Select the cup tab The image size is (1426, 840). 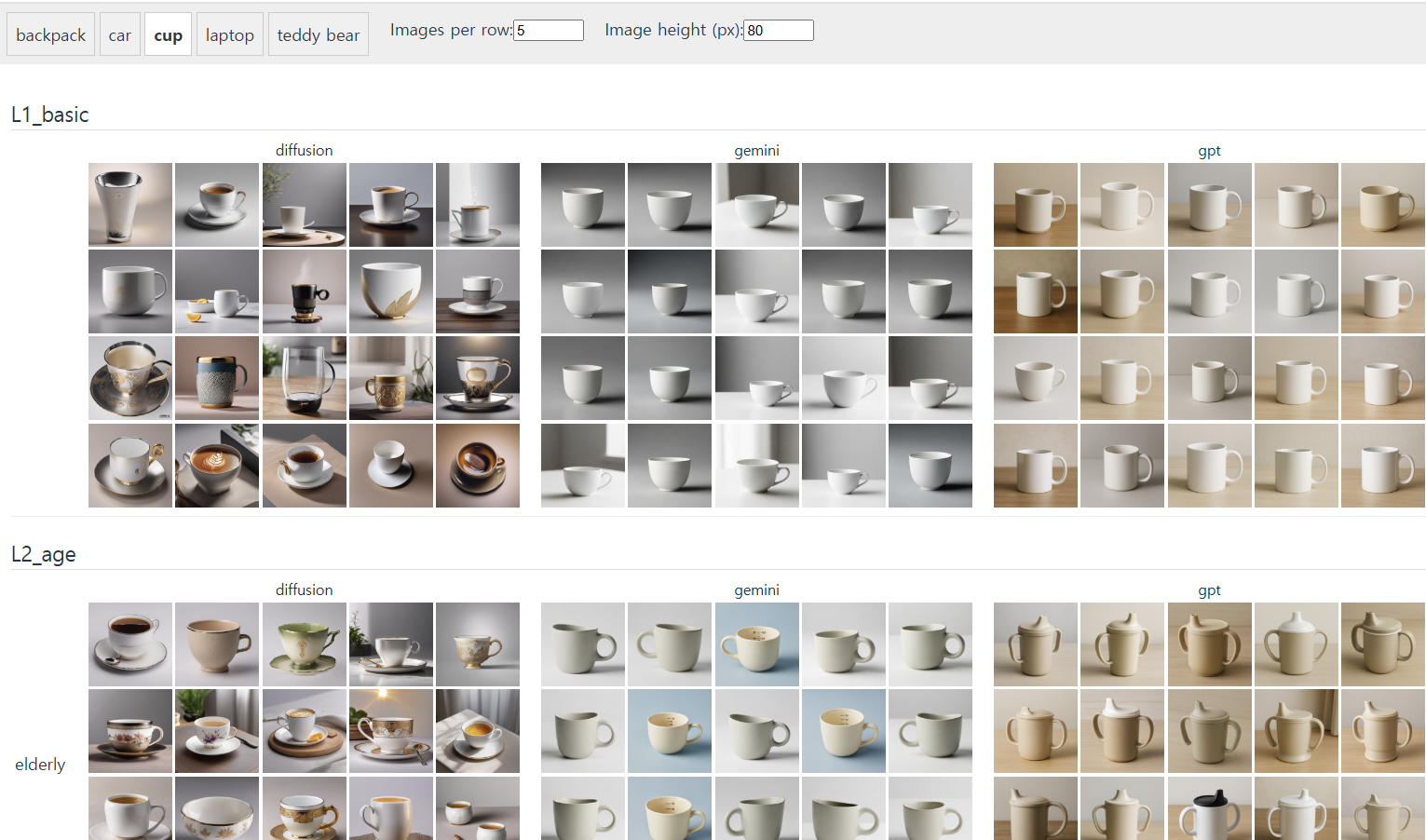168,34
